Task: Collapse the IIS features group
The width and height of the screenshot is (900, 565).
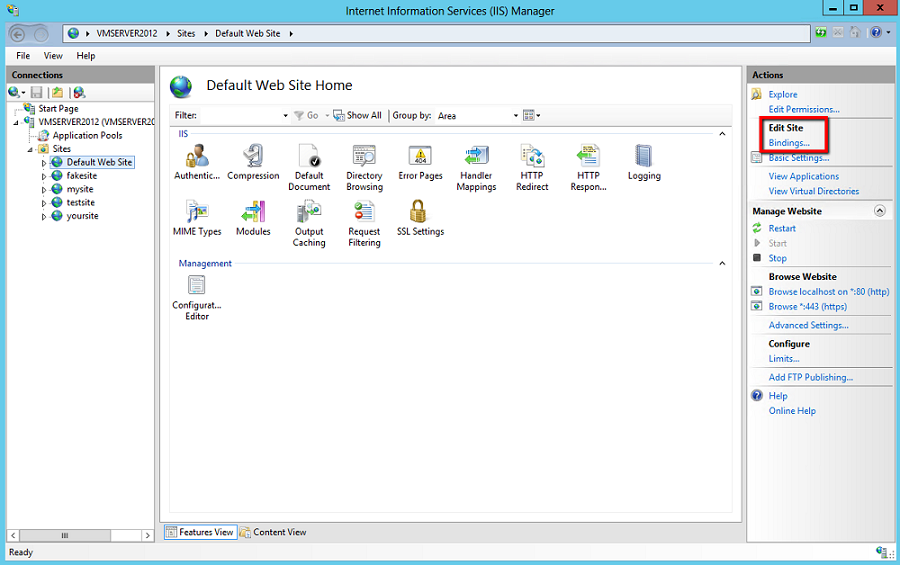Action: [722, 134]
